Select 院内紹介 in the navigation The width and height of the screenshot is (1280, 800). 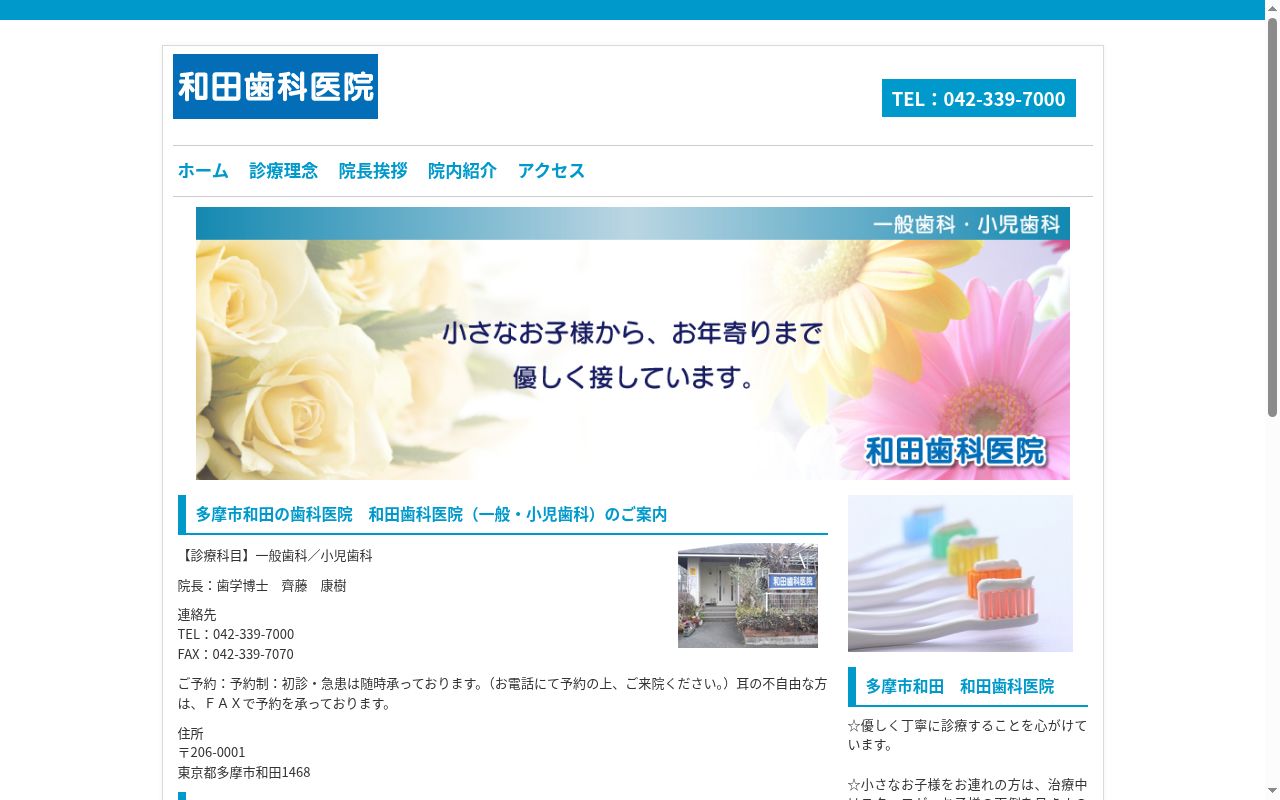[462, 171]
